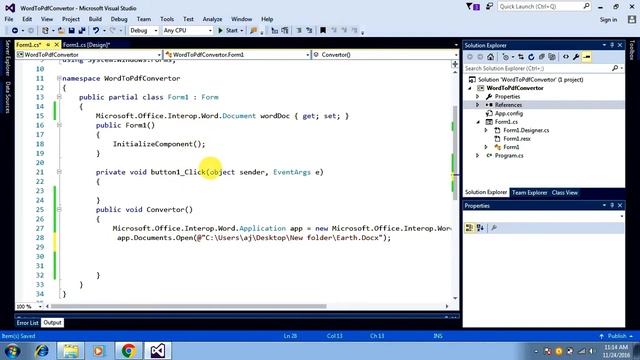
Task: Save the current file with Save icon
Action: tap(71, 31)
